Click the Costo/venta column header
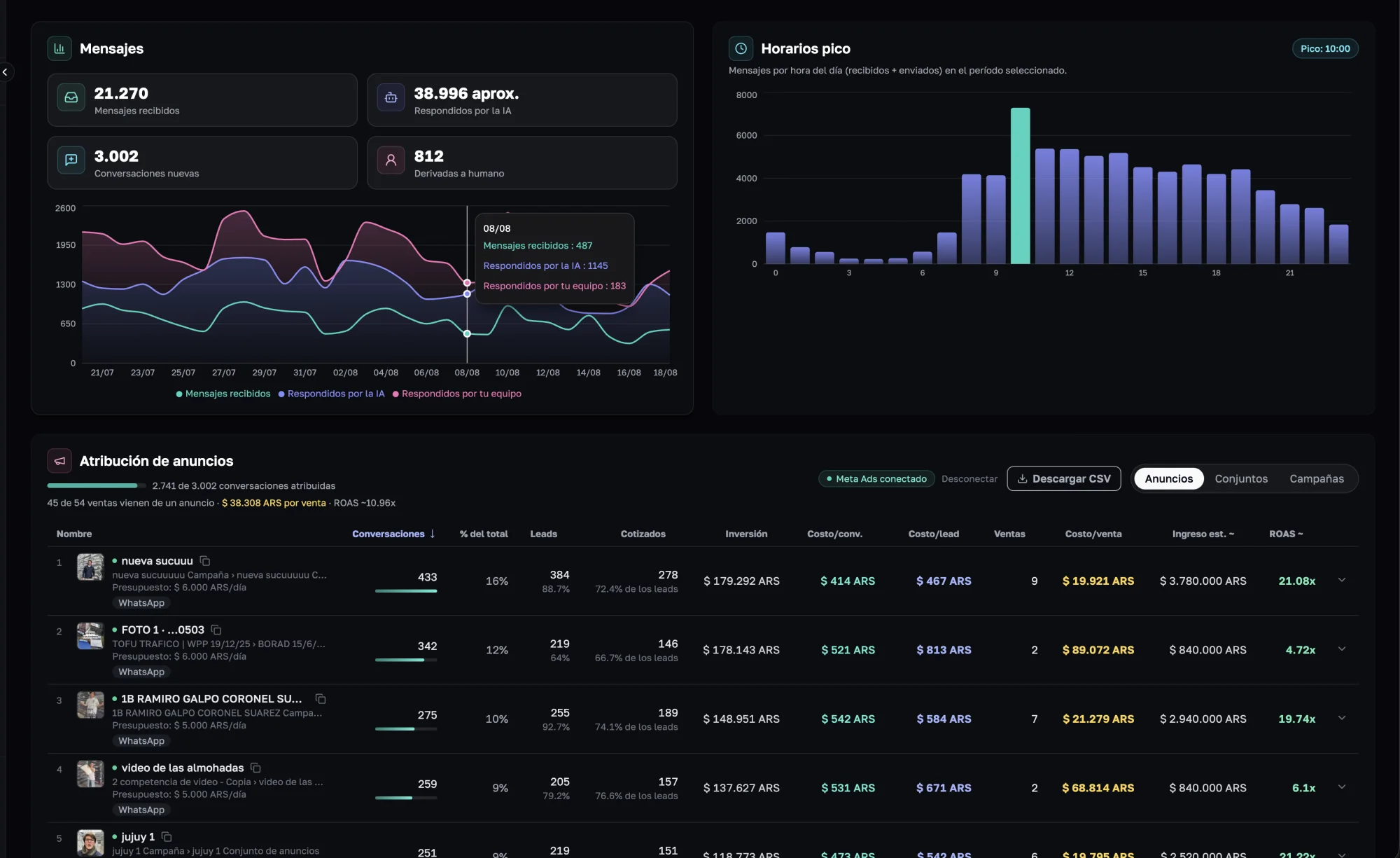1400x858 pixels. (x=1093, y=534)
